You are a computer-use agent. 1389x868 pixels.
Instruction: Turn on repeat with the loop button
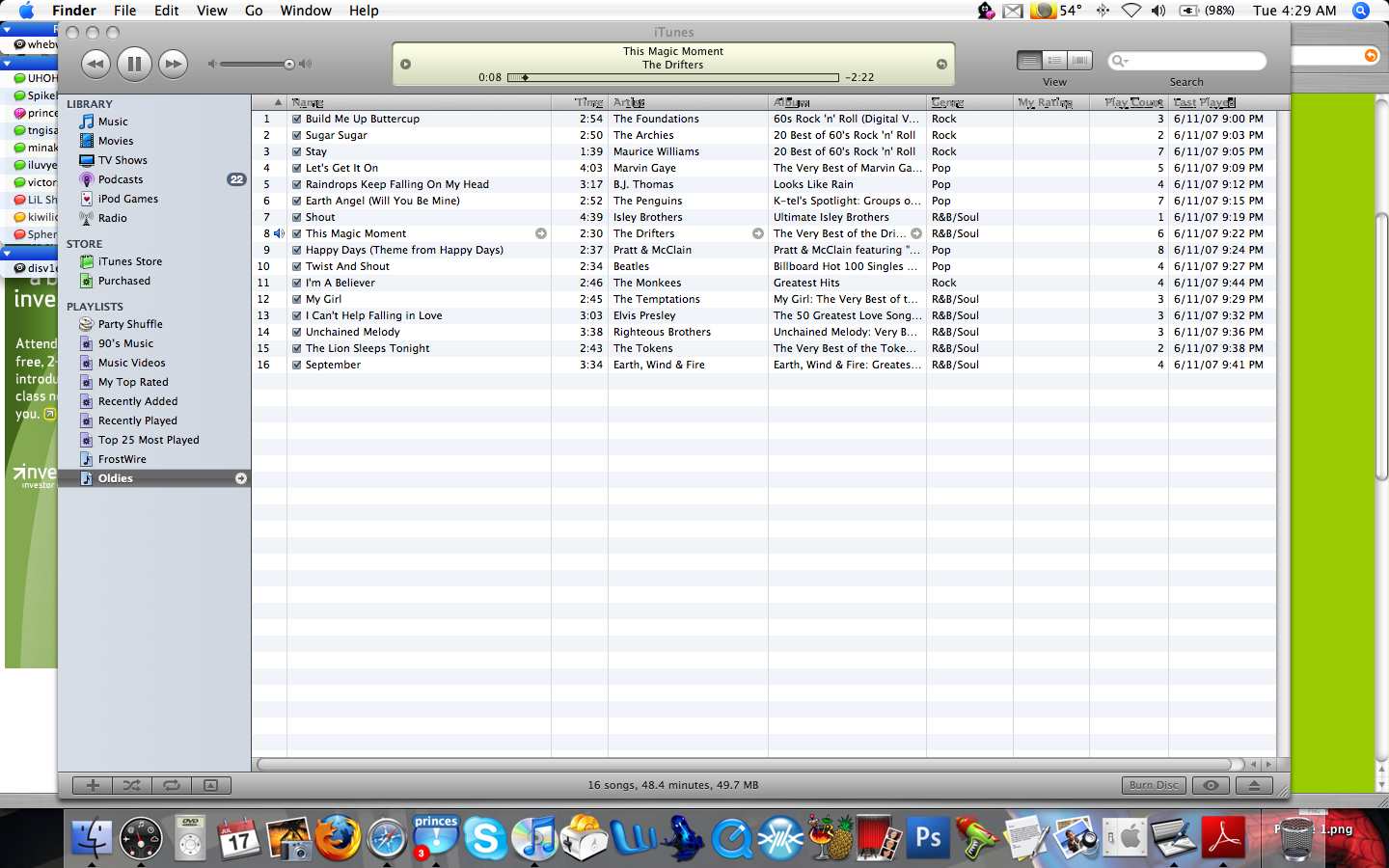[x=172, y=785]
